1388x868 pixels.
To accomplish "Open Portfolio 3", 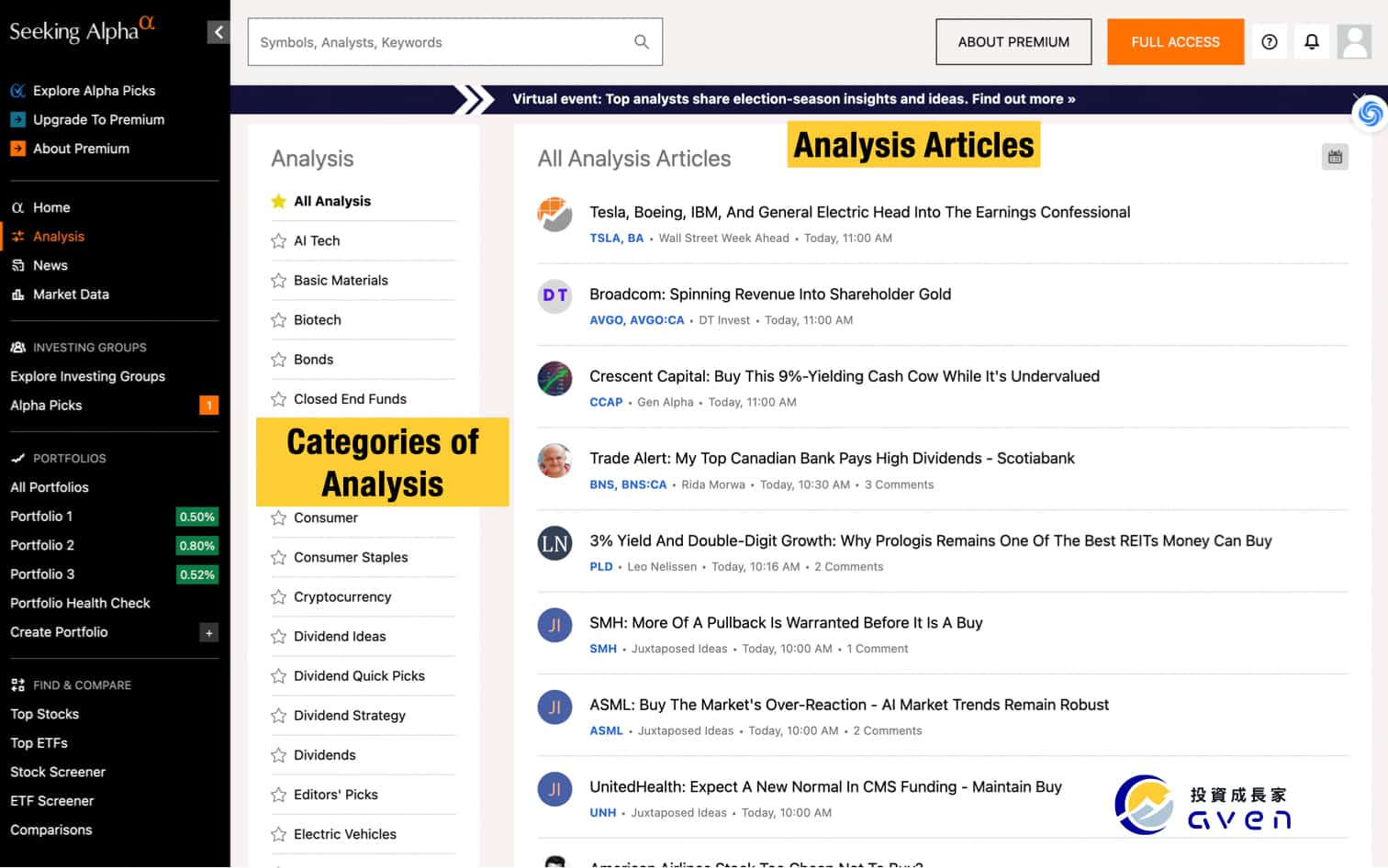I will pos(42,573).
